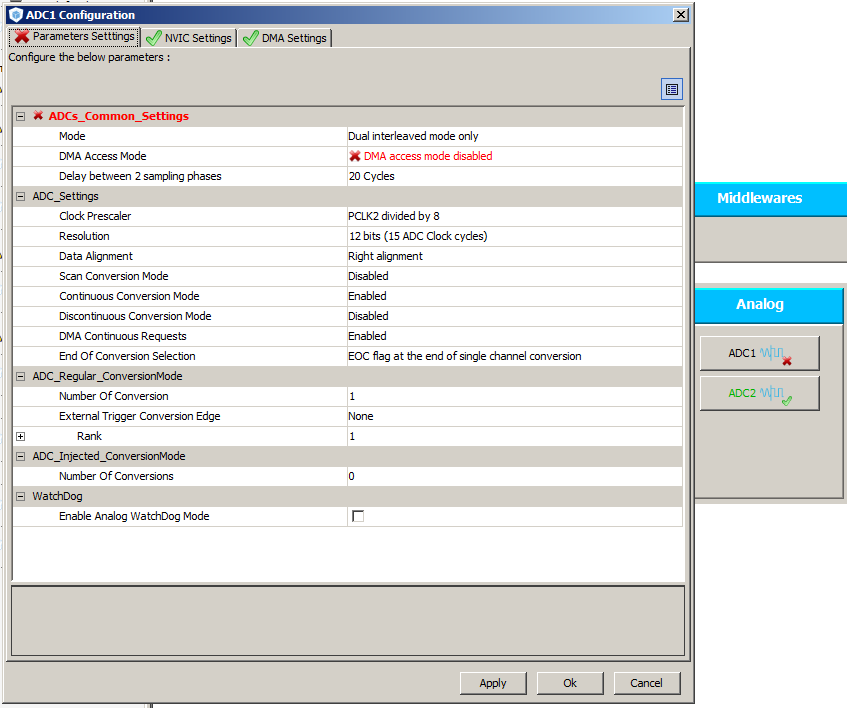Select the DMA Continuous Requests label
Viewport: 847px width, 708px height.
pyautogui.click(x=123, y=336)
